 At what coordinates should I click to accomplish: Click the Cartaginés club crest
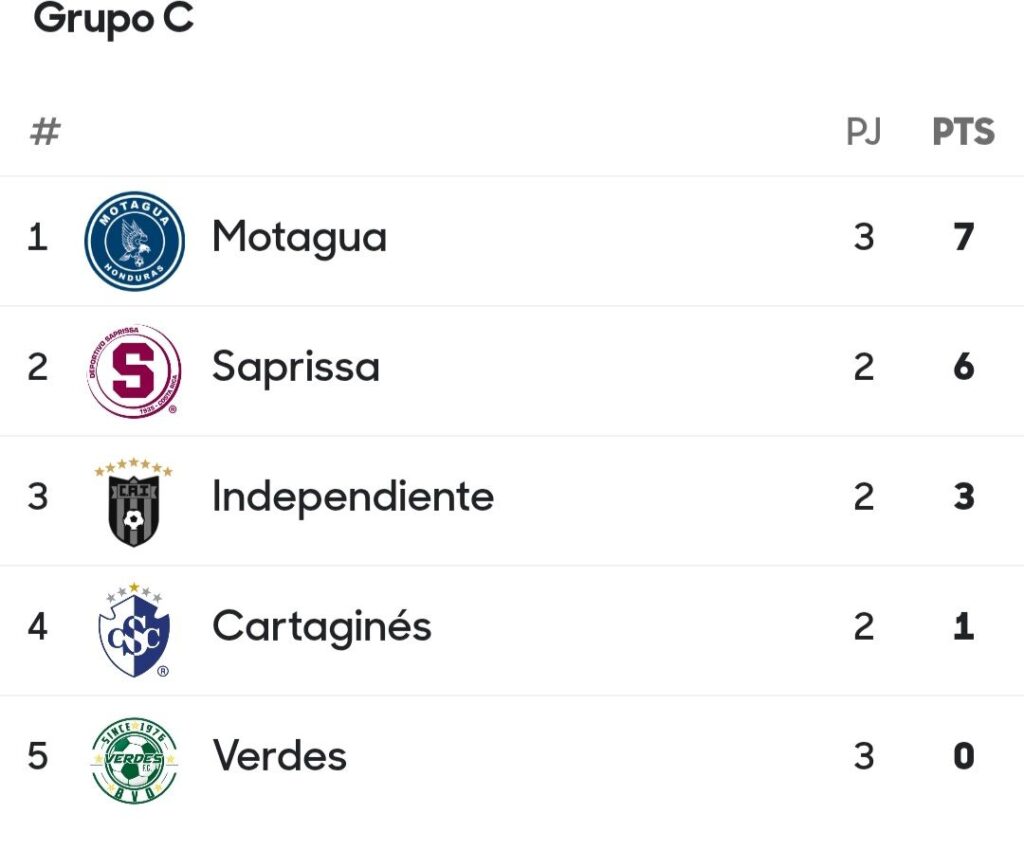134,630
